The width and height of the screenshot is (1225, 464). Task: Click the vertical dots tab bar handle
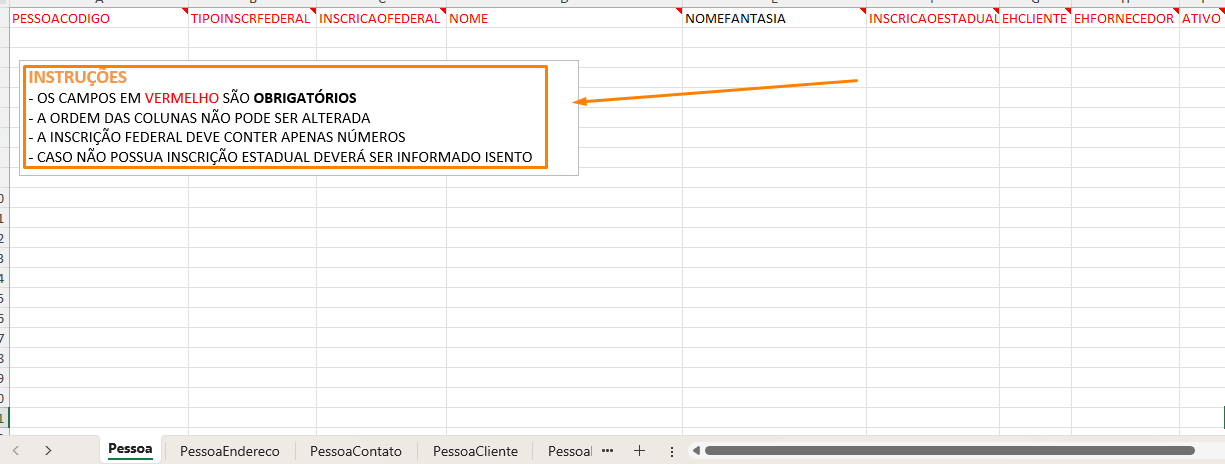coord(672,451)
